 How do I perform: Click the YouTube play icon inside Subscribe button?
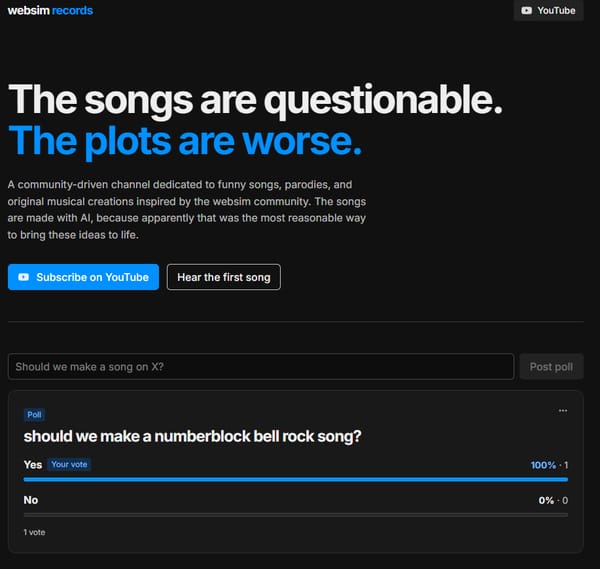[x=23, y=277]
